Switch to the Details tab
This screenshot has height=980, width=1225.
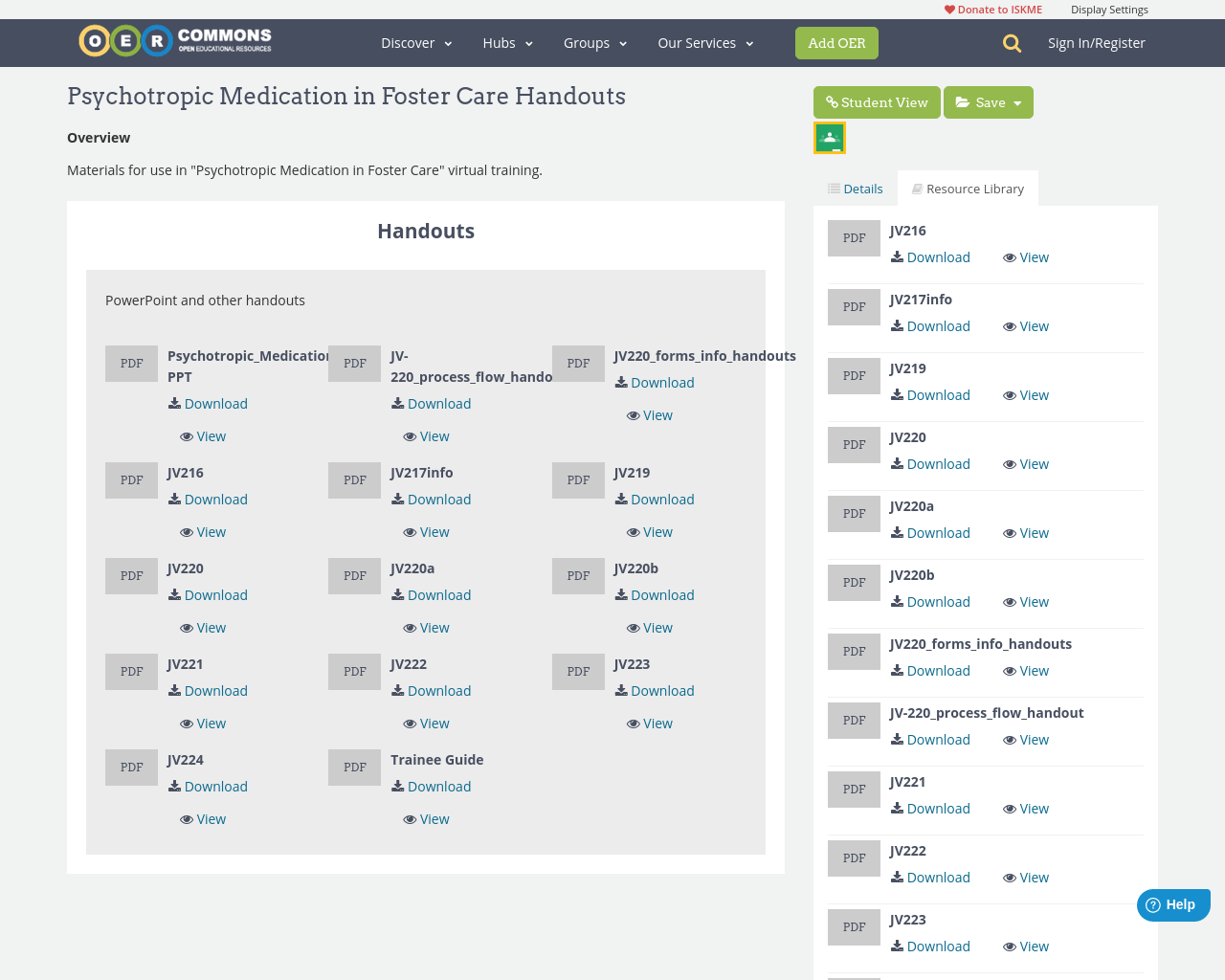pyautogui.click(x=855, y=189)
